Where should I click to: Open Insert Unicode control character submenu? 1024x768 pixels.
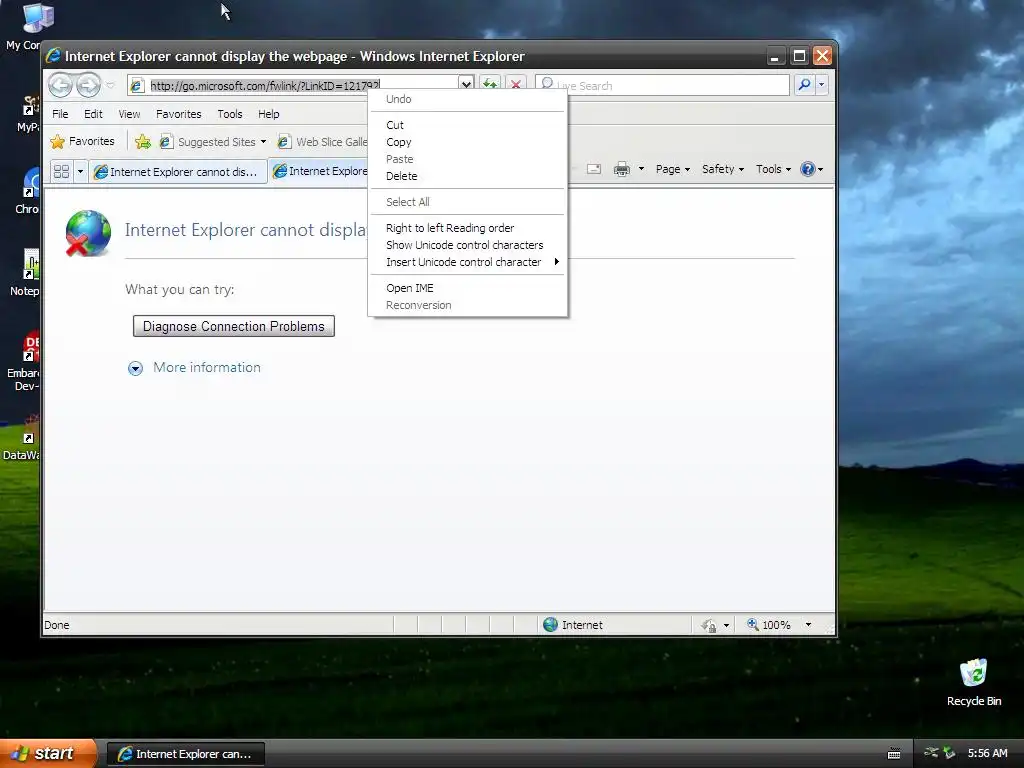[x=468, y=262]
